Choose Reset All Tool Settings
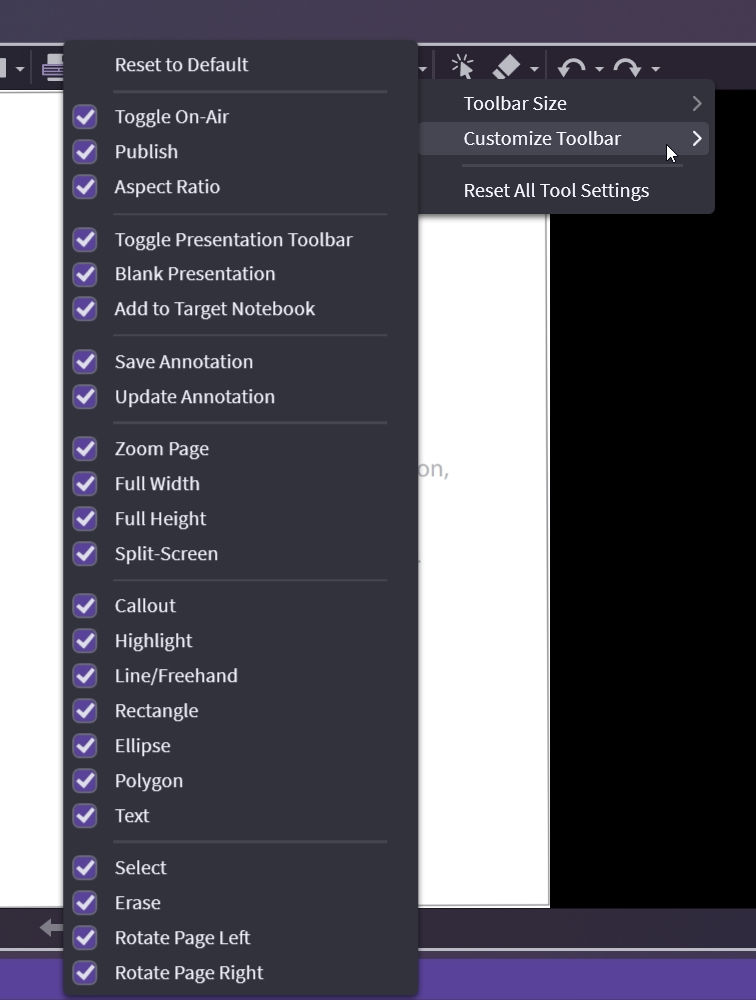Screen dimensions: 756x1000 (556, 191)
